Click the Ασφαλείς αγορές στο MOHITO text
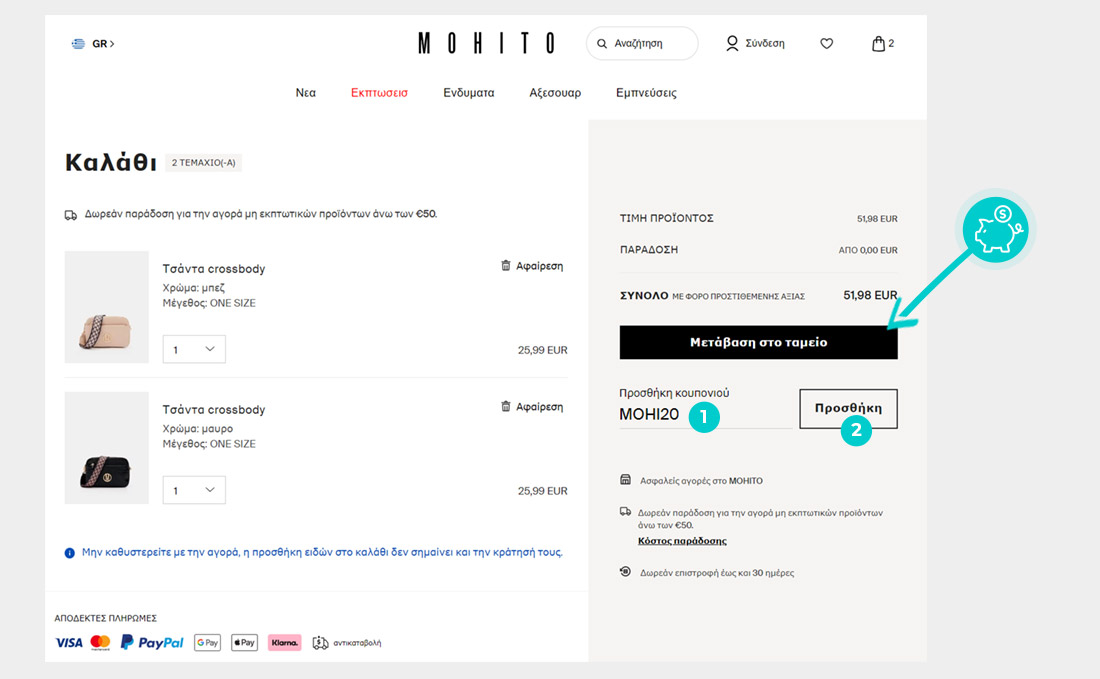 701,480
